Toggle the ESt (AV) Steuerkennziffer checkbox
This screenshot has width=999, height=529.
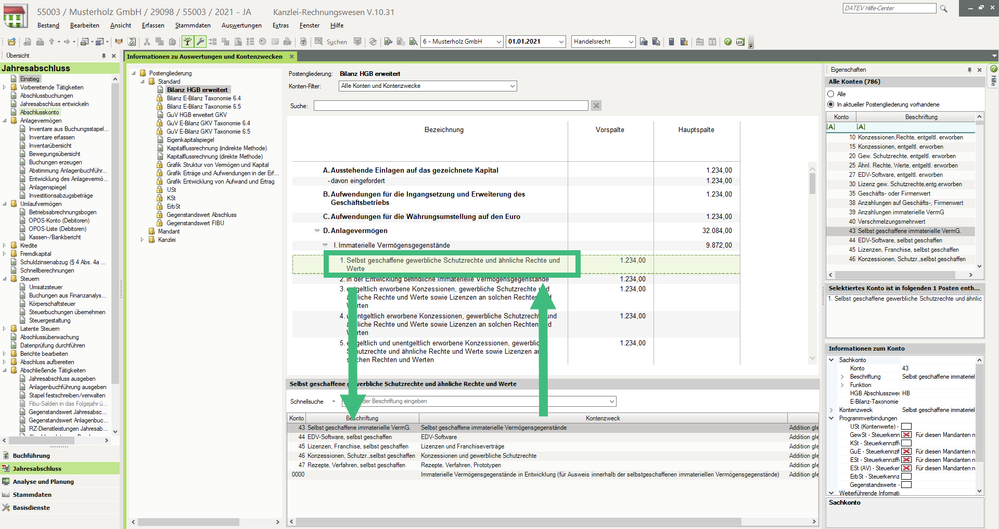coord(906,468)
